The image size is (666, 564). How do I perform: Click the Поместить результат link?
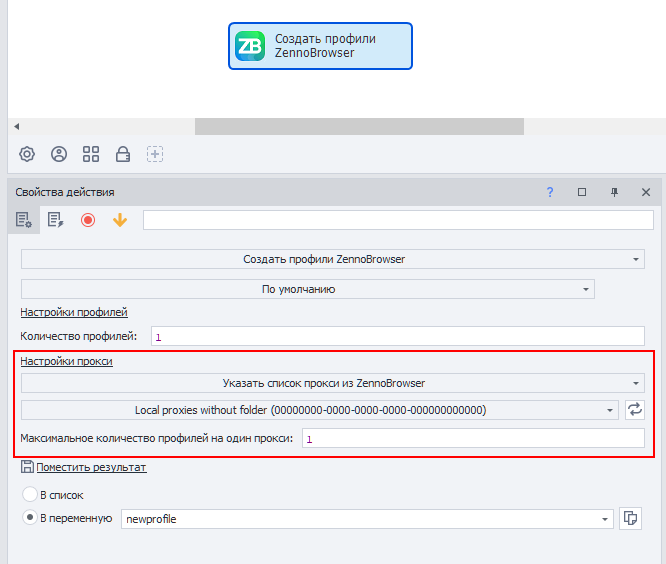pyautogui.click(x=91, y=467)
